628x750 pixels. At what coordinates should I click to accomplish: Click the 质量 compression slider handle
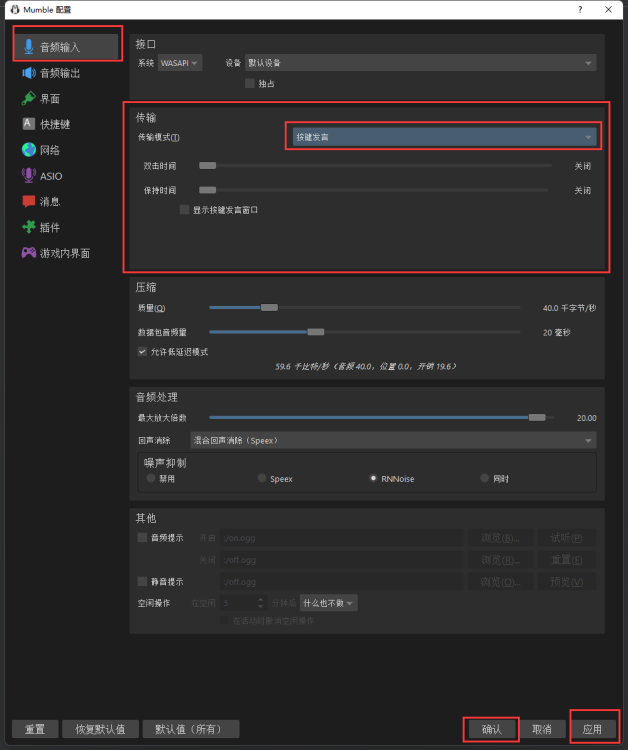[x=268, y=308]
